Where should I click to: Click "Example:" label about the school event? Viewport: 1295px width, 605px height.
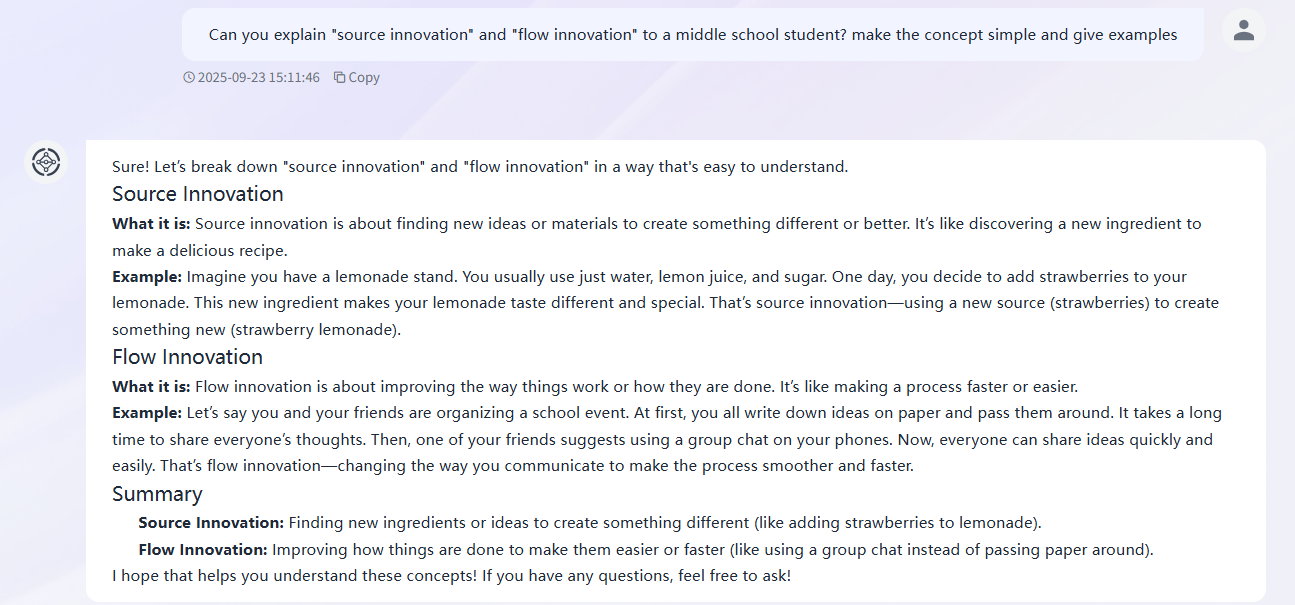(x=147, y=412)
